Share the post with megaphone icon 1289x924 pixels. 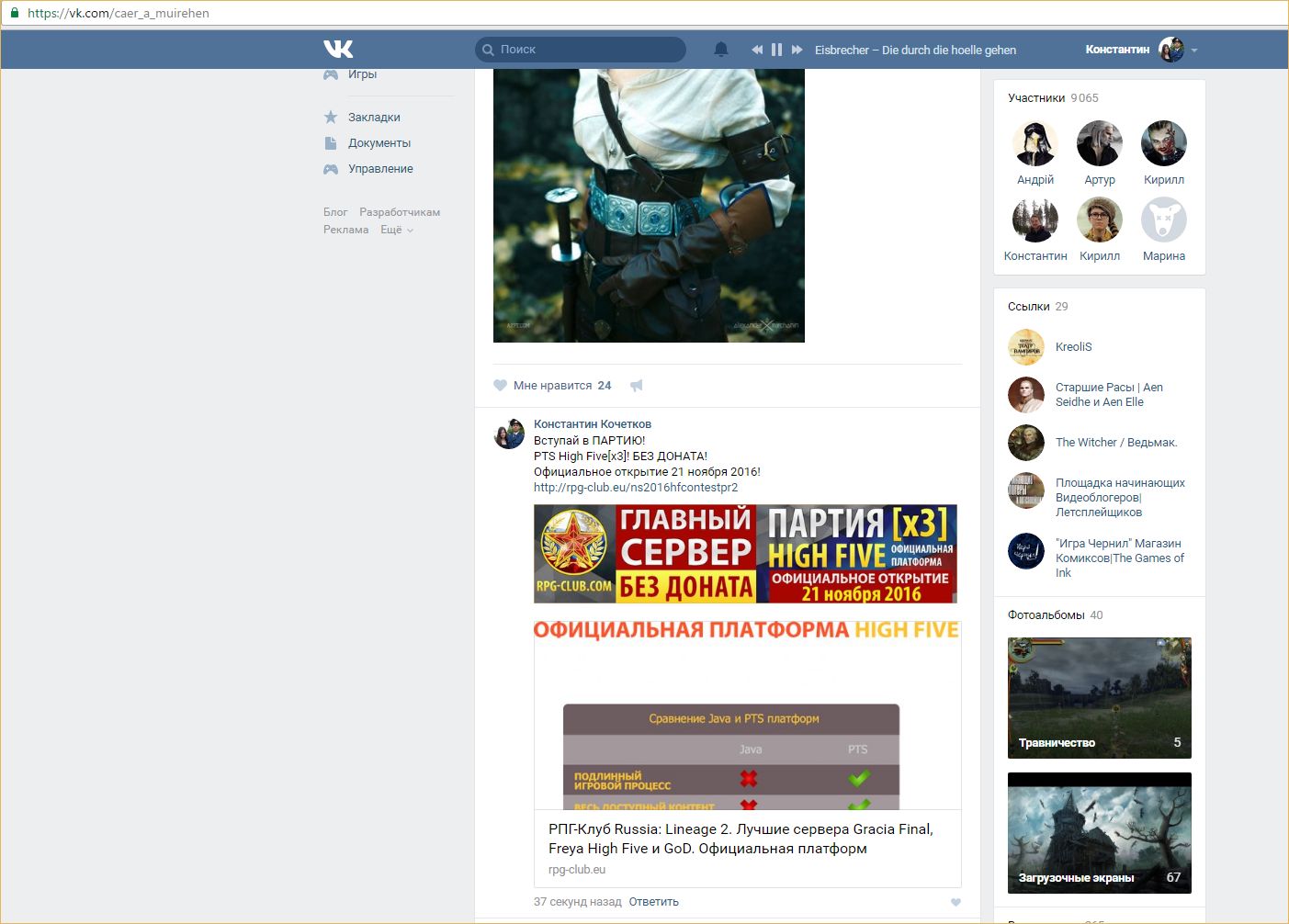636,386
